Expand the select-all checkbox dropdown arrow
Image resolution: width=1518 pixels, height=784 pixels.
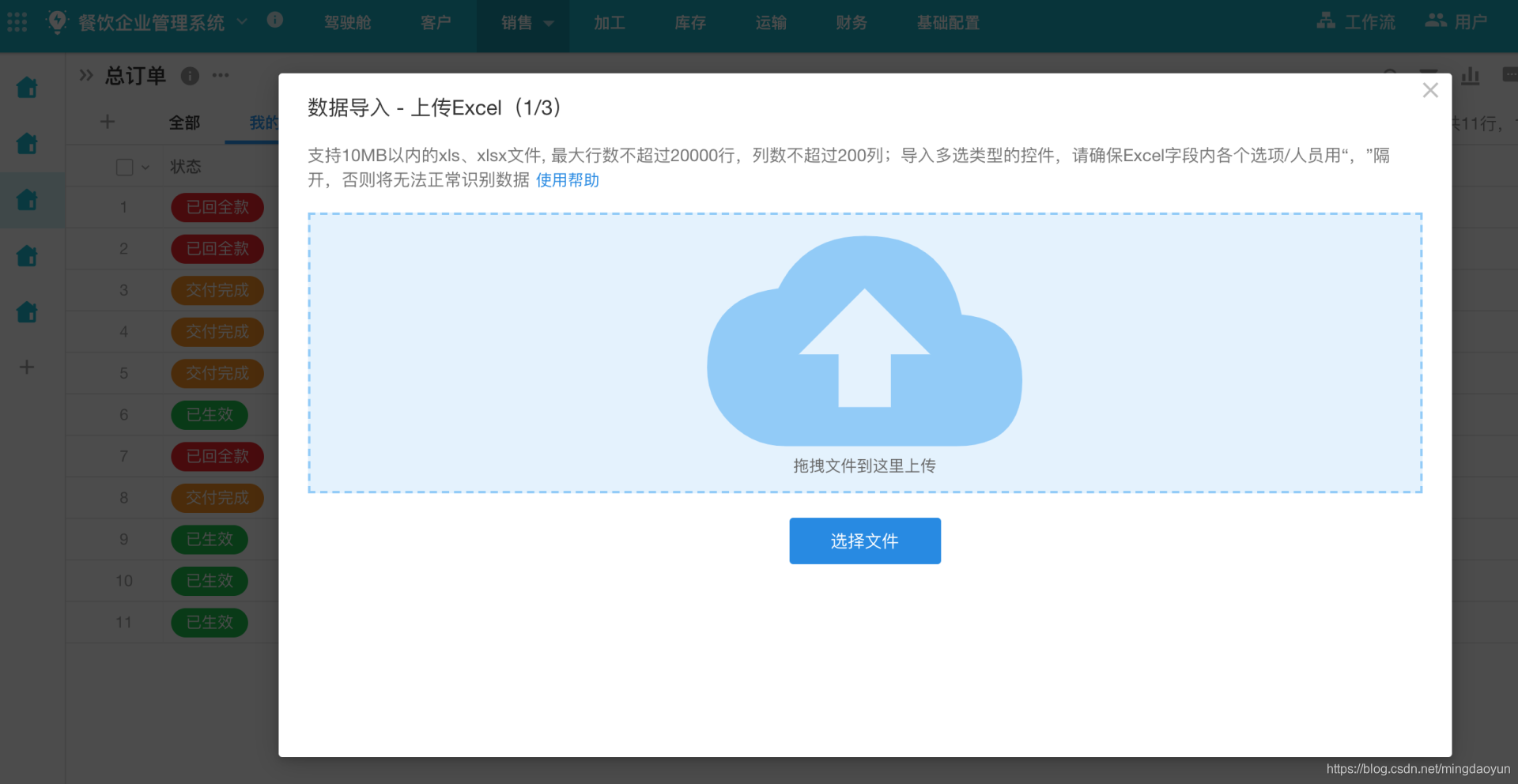pyautogui.click(x=145, y=168)
